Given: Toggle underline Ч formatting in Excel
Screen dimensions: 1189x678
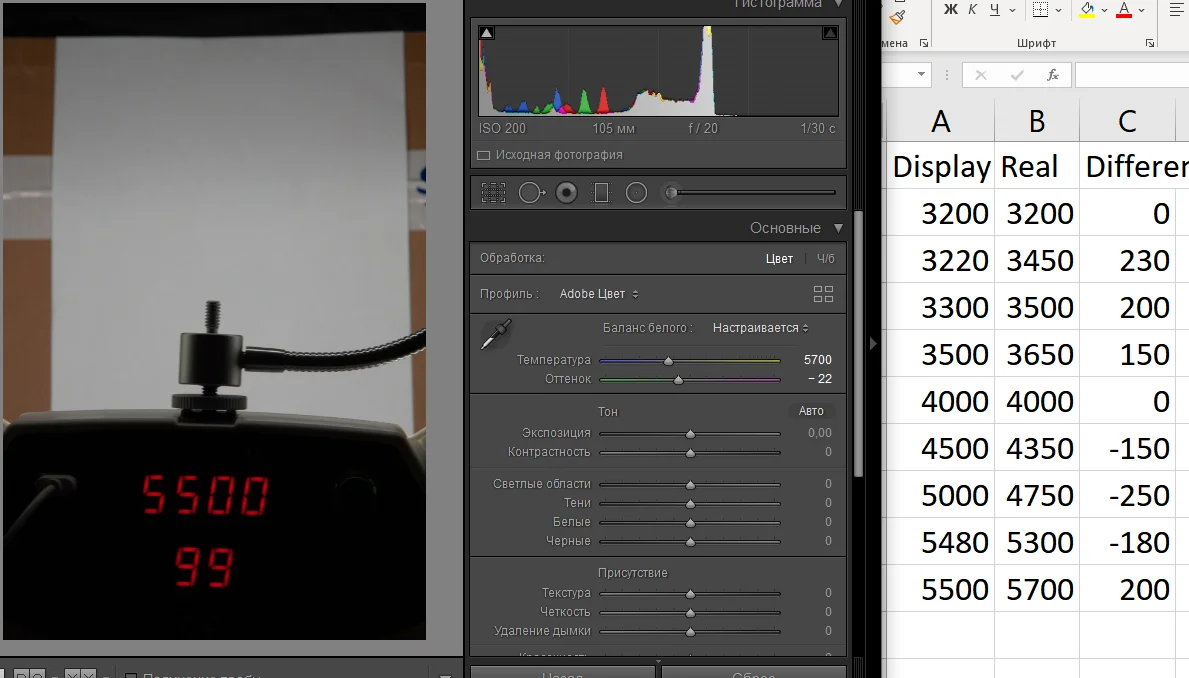Looking at the screenshot, I should click(x=994, y=10).
